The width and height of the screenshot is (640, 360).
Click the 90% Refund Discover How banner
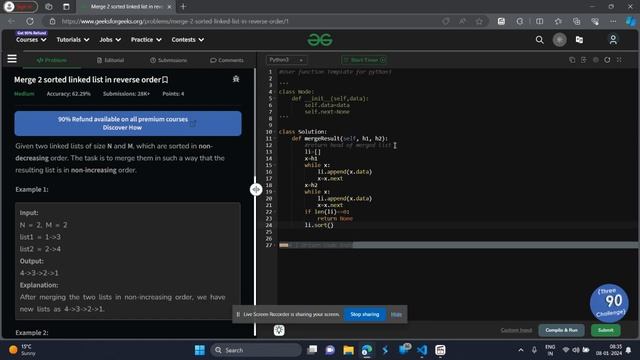128,123
